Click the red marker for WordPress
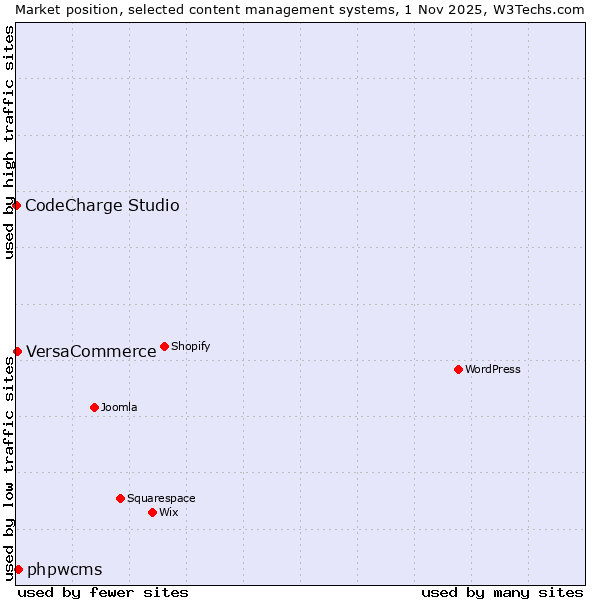 458,369
